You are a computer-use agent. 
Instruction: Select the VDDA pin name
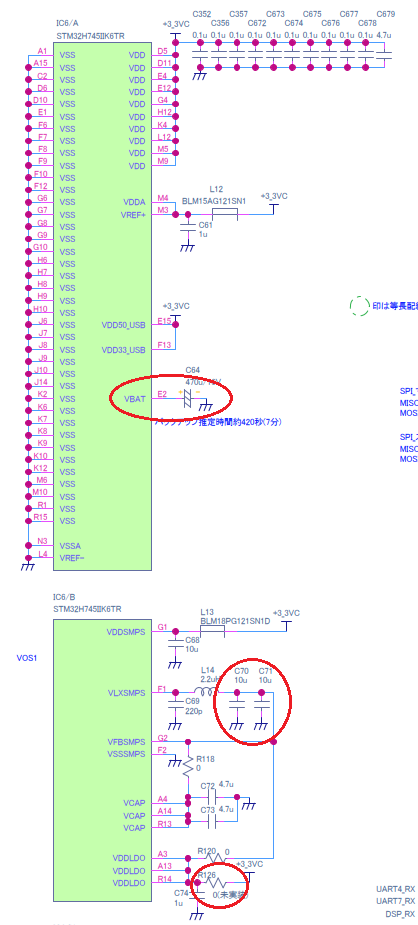[134, 202]
